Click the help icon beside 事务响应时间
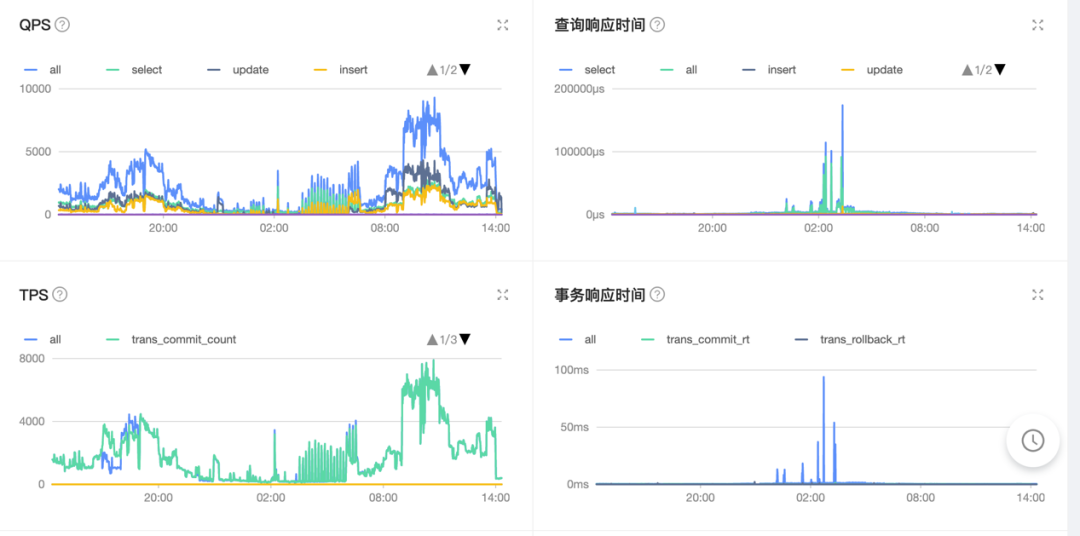1080x536 pixels. pyautogui.click(x=657, y=294)
